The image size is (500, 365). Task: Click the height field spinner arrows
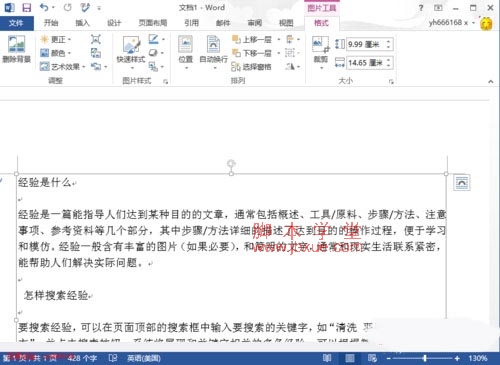[x=388, y=44]
